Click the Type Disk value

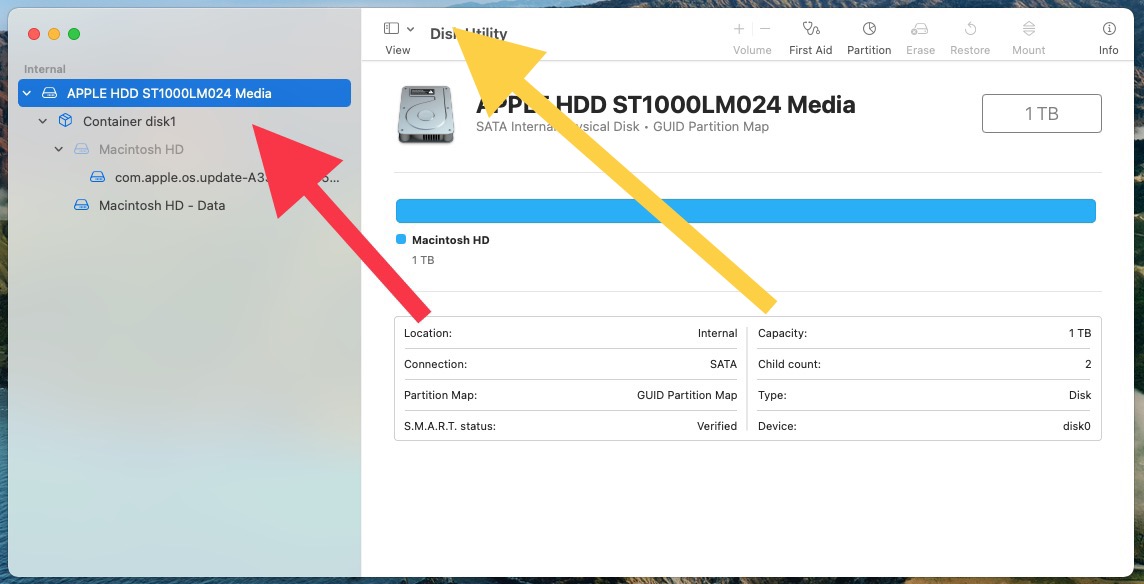[x=1080, y=395]
